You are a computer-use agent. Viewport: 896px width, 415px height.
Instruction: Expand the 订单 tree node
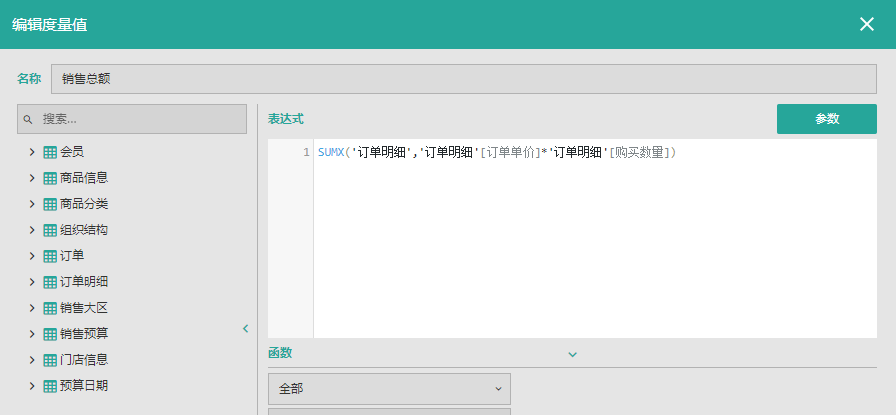click(32, 256)
